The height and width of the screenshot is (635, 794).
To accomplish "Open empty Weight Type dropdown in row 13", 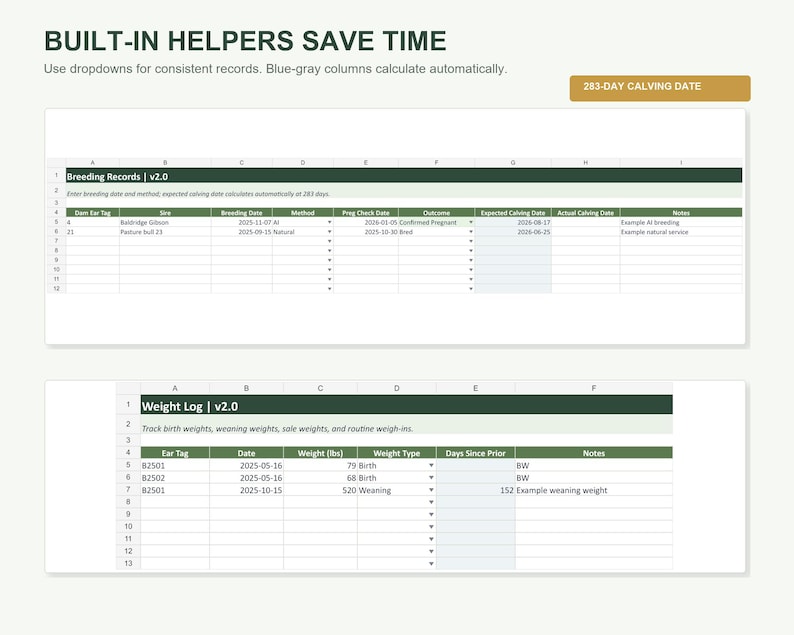I will coord(431,564).
